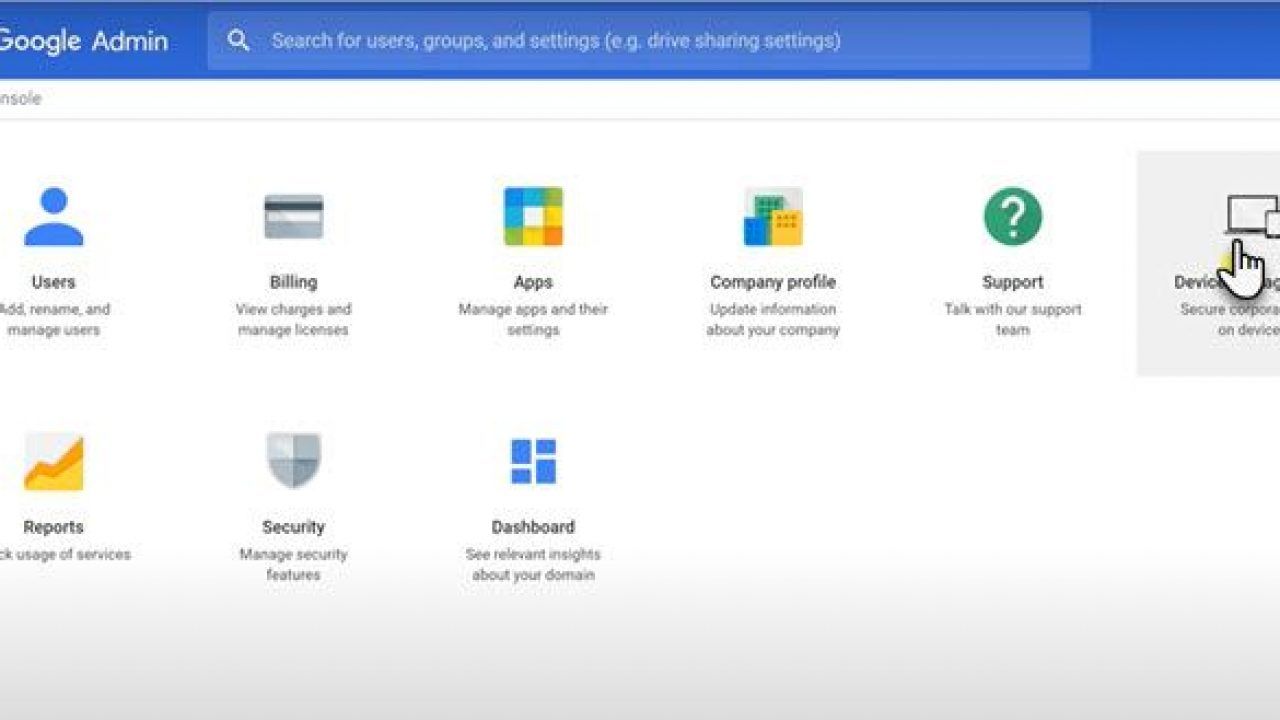Click 'Update information about your company' text
Screen dimensions: 1280x720
(773, 320)
